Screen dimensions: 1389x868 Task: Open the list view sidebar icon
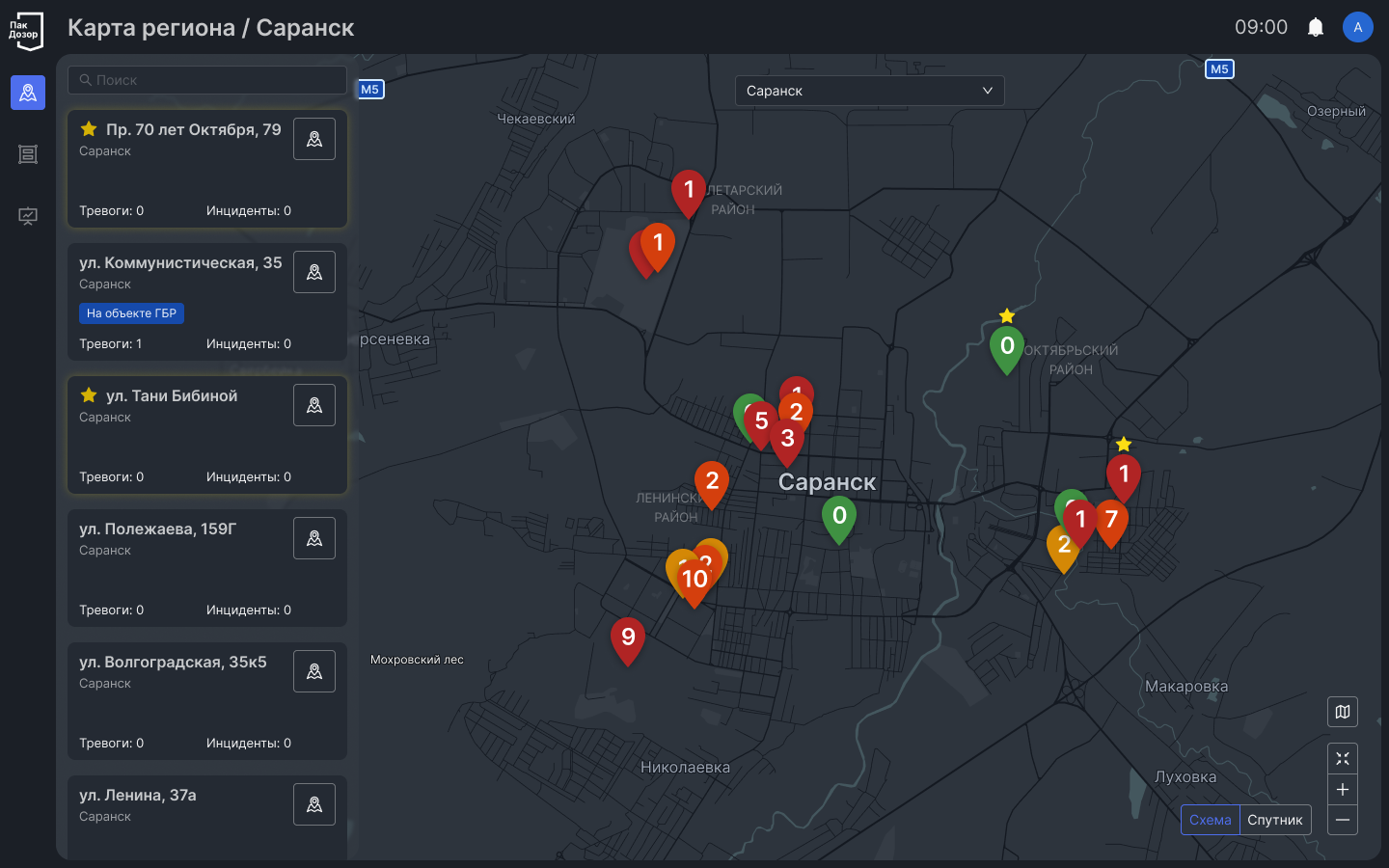point(28,154)
